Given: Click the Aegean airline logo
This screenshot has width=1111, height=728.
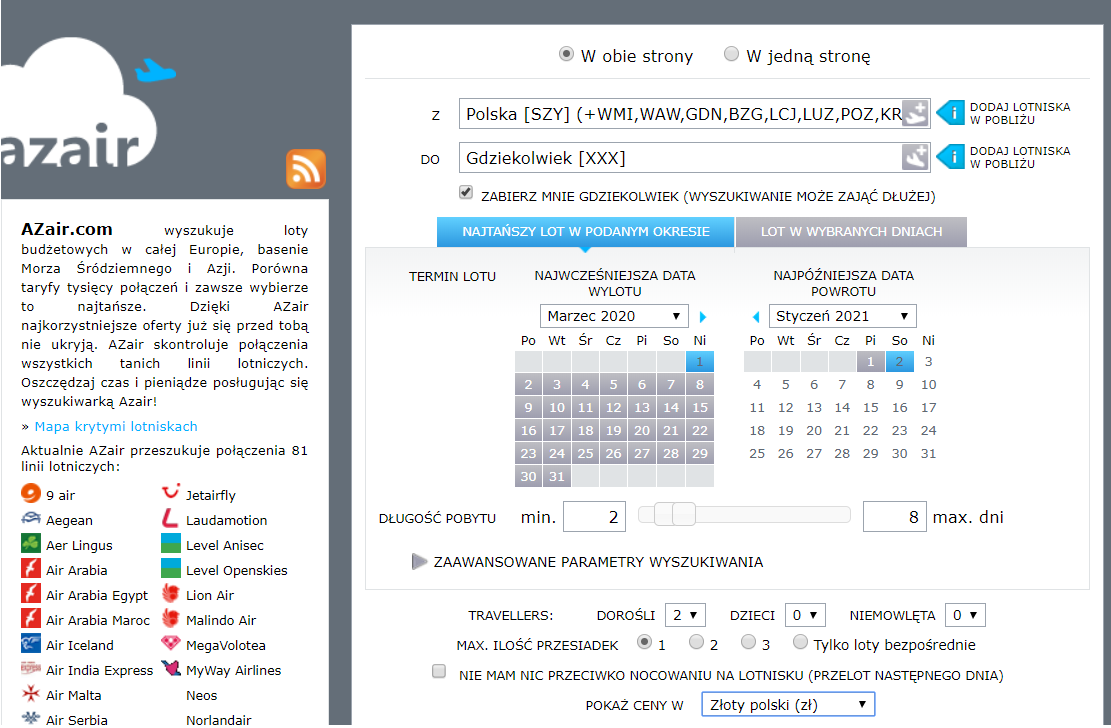Looking at the screenshot, I should point(30,518).
